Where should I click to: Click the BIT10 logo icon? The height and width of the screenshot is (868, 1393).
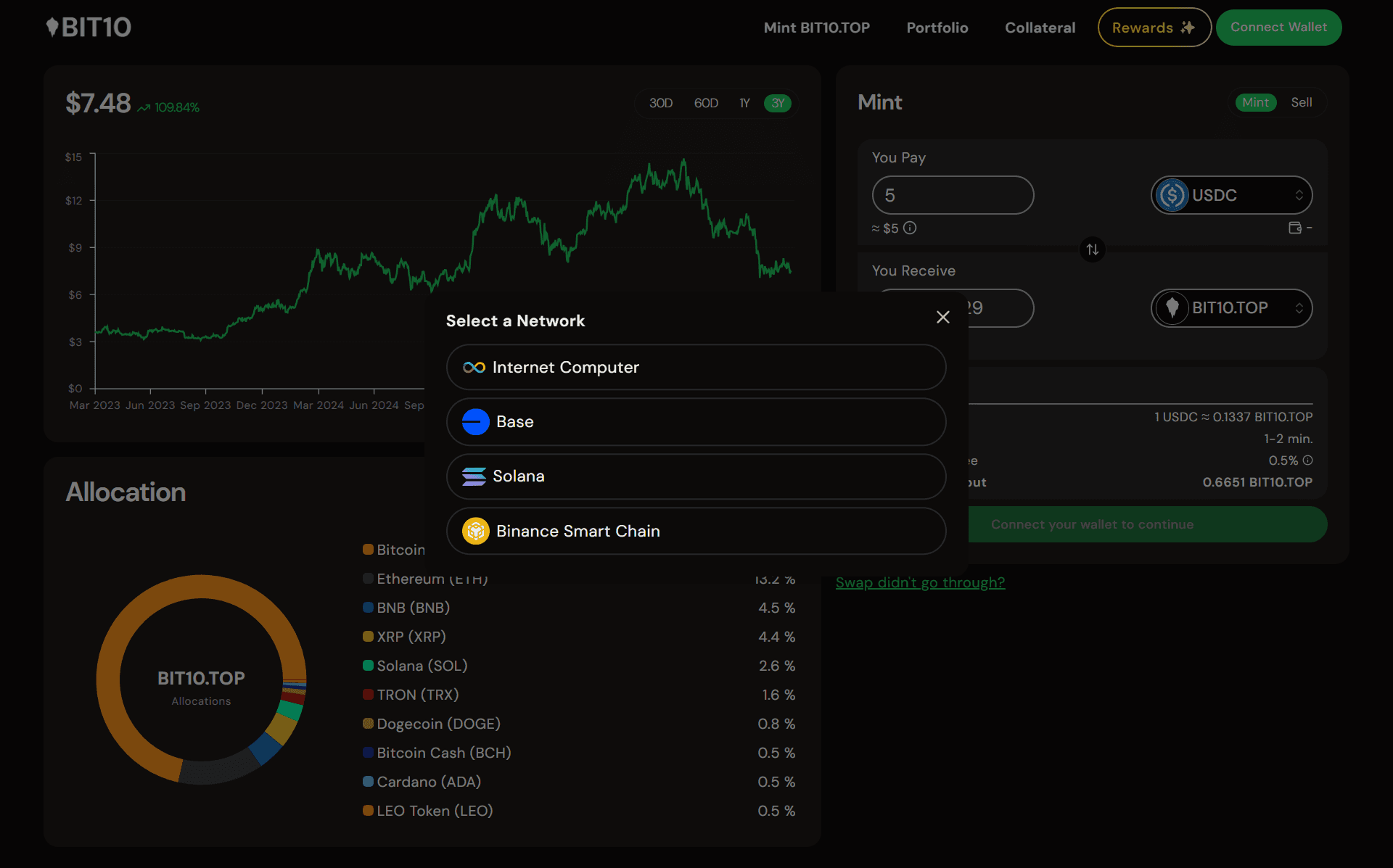click(52, 27)
